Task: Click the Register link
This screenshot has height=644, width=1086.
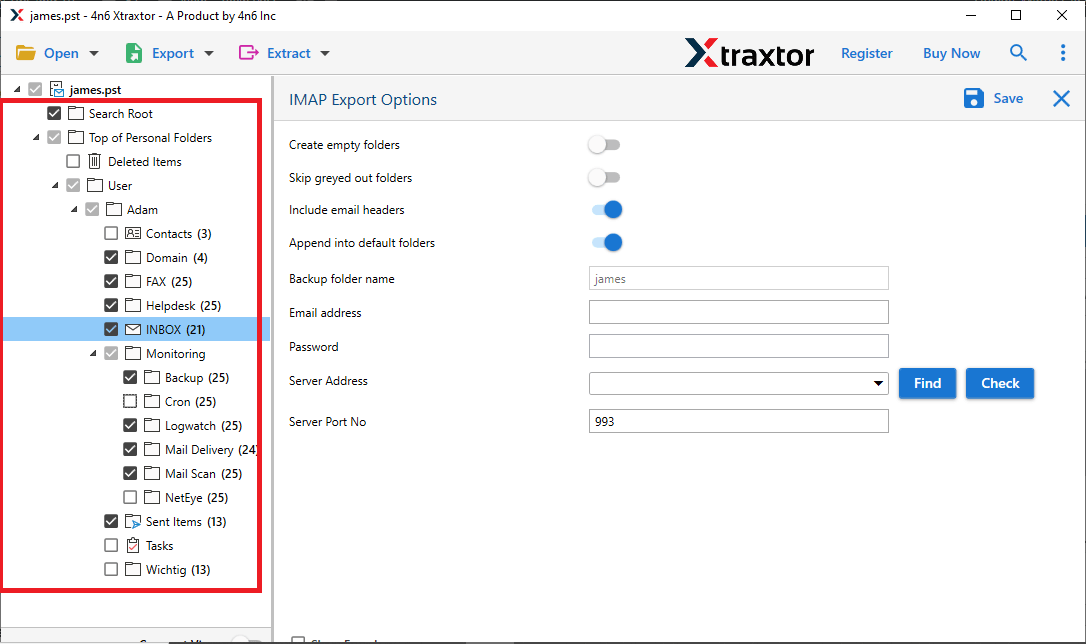Action: [x=866, y=52]
